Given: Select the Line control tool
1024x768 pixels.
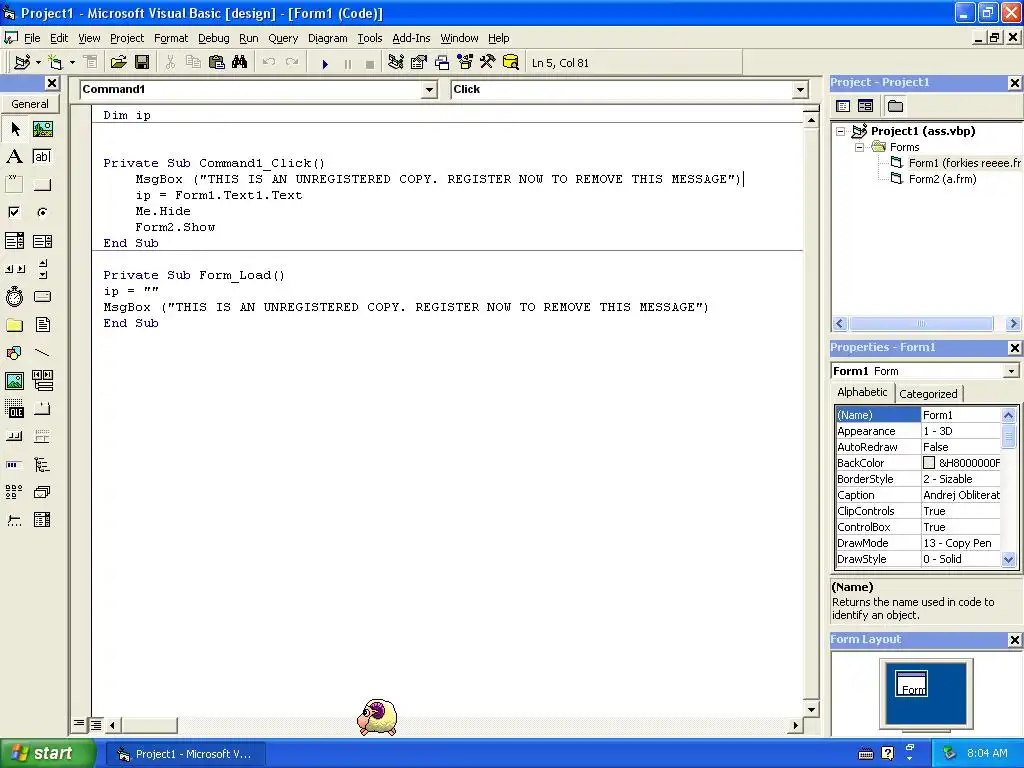Looking at the screenshot, I should 42,353.
